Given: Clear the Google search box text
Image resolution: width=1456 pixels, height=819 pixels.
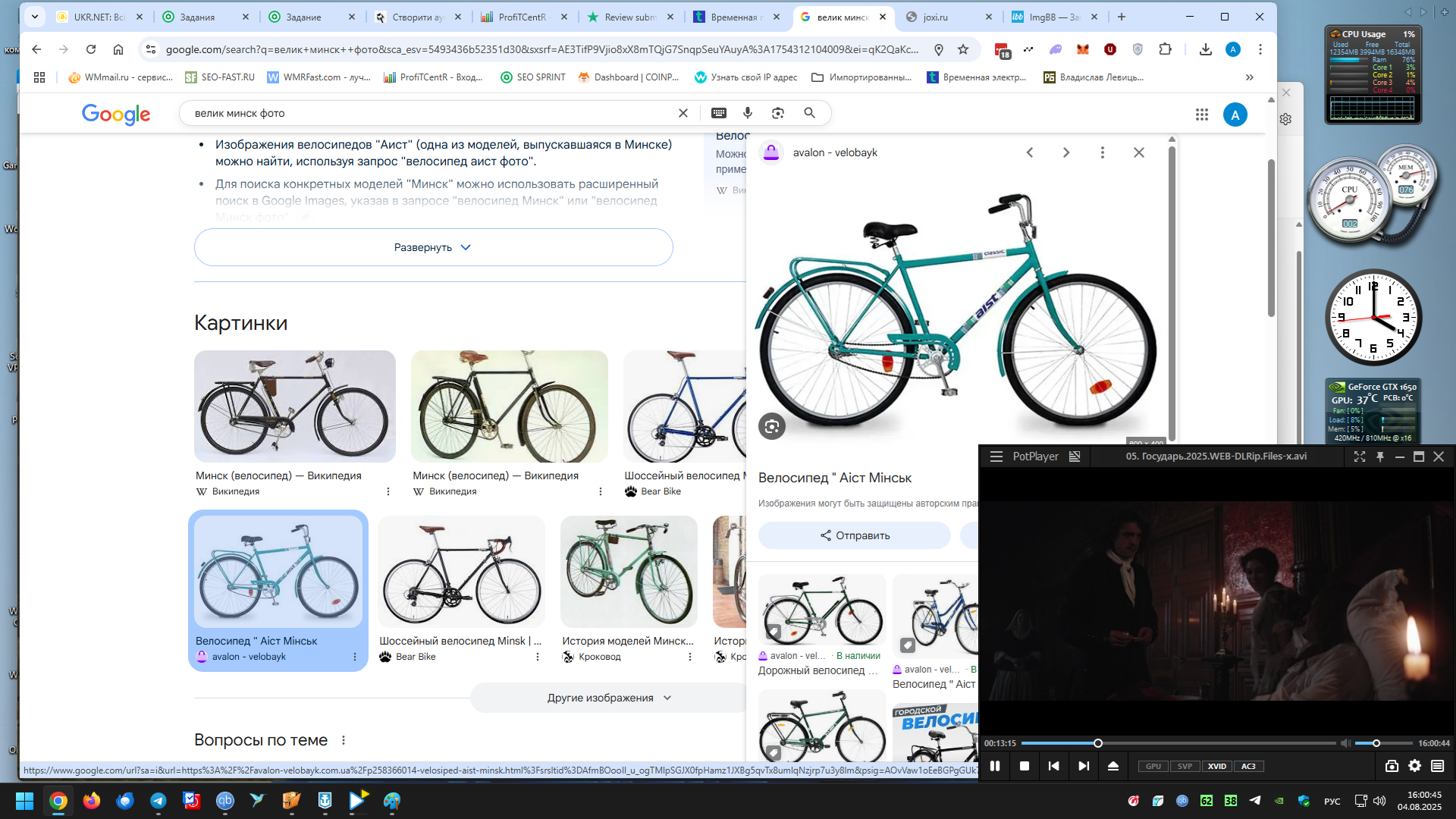Looking at the screenshot, I should (682, 113).
